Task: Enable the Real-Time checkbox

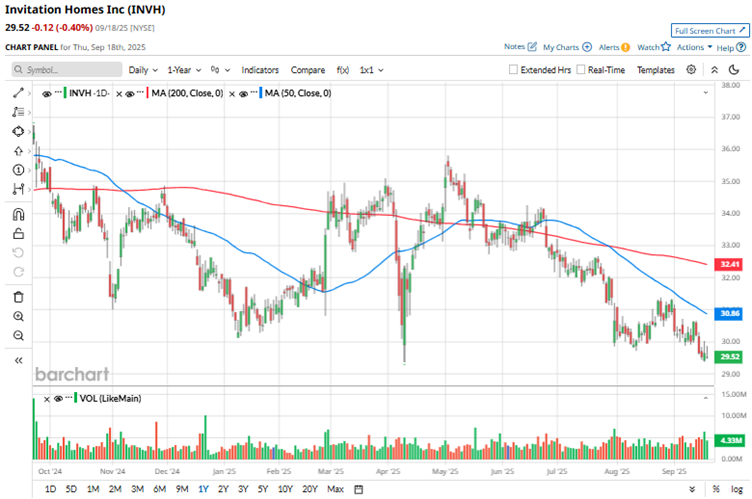Action: coord(581,70)
